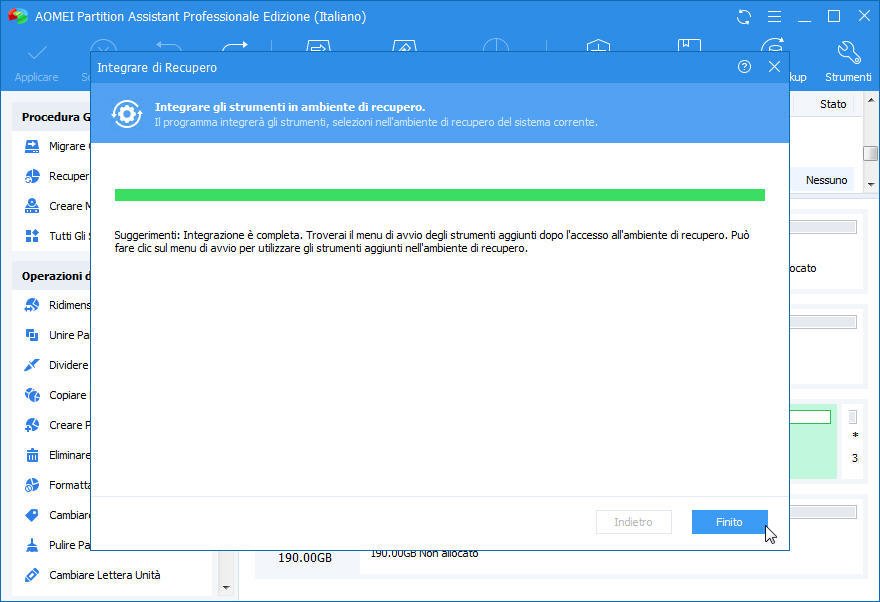The height and width of the screenshot is (602, 880).
Task: Click the AOMEI application logo
Action: coord(17,16)
